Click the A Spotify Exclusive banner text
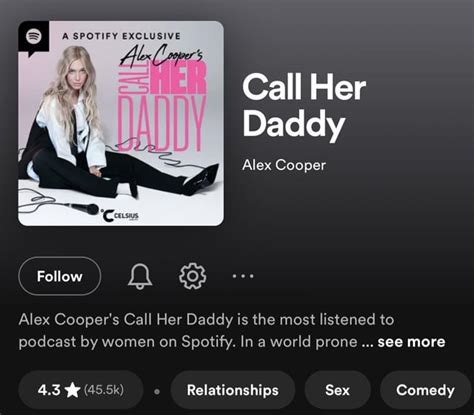 pos(121,36)
